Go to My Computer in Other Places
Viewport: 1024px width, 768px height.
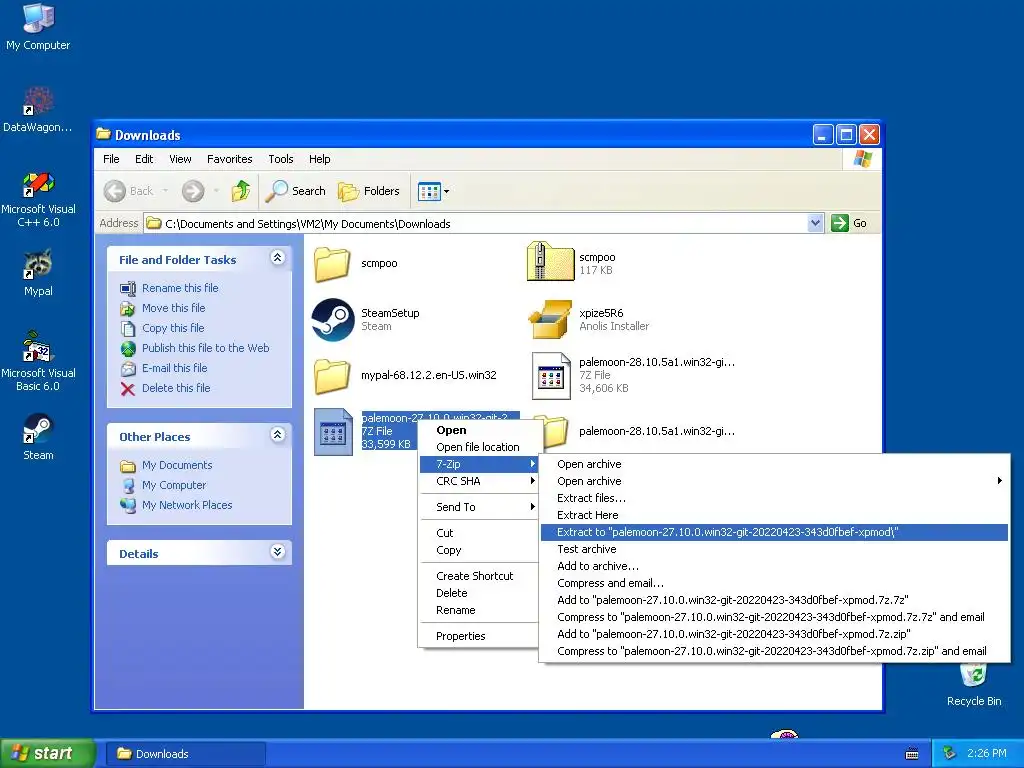174,485
